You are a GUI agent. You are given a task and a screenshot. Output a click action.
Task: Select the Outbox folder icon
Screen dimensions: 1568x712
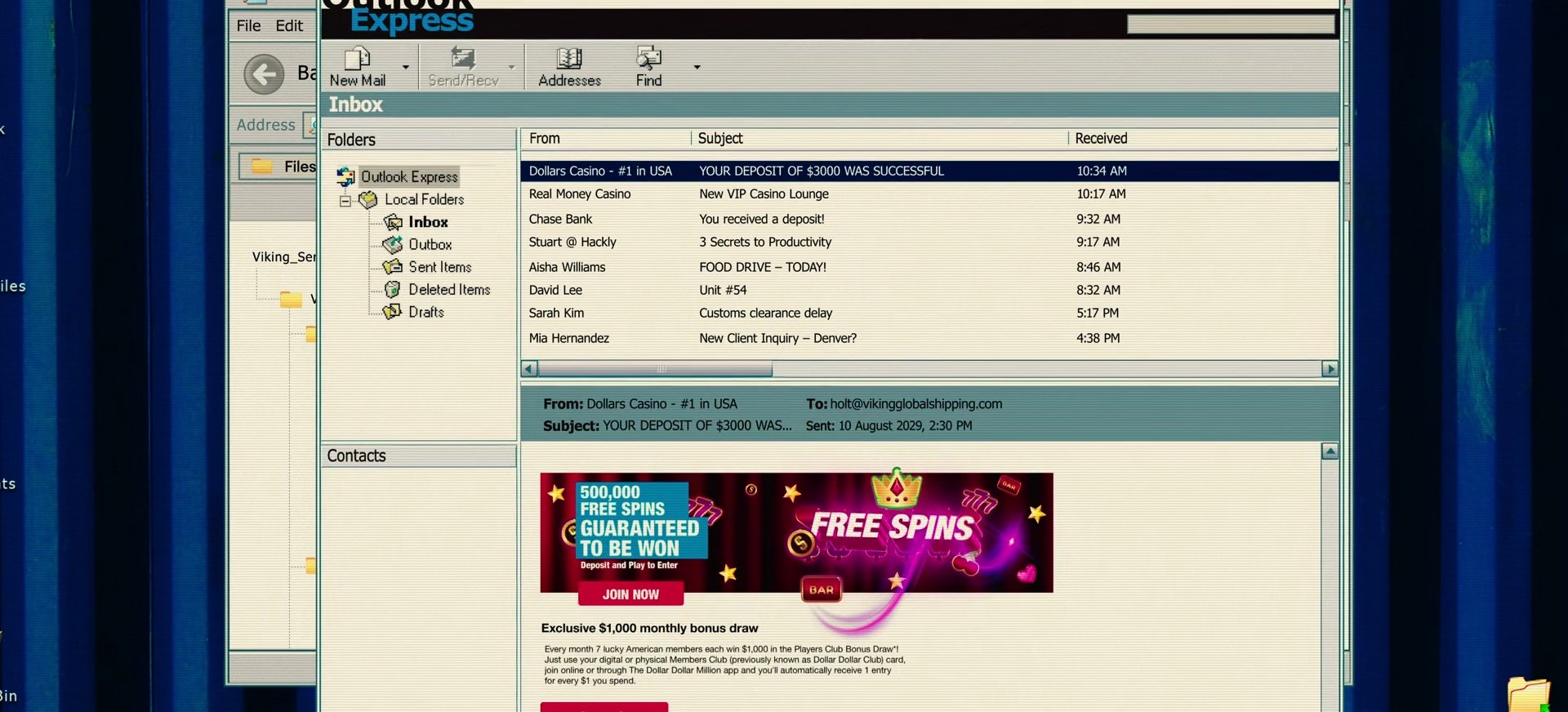click(393, 244)
